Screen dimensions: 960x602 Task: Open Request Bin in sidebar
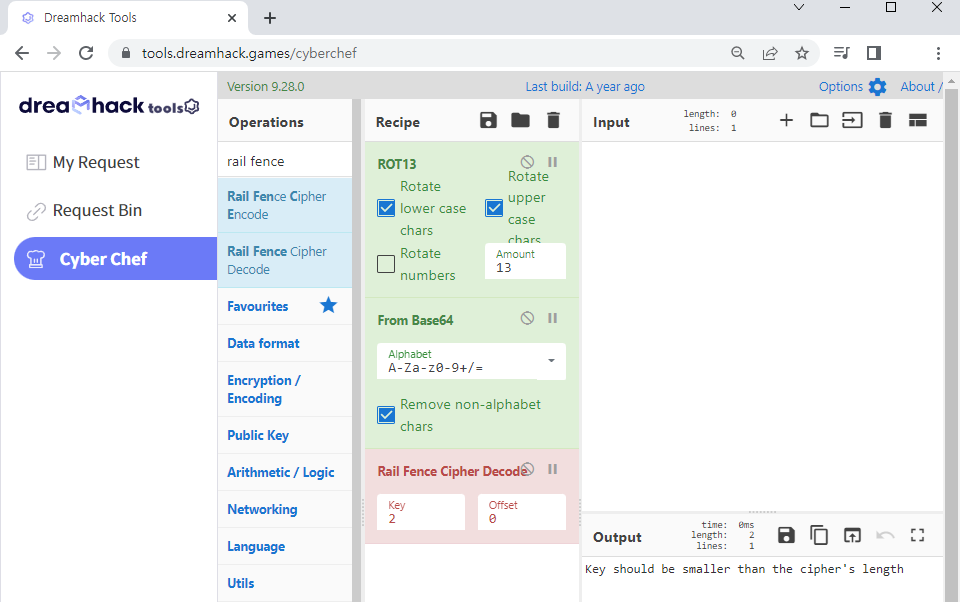84,211
